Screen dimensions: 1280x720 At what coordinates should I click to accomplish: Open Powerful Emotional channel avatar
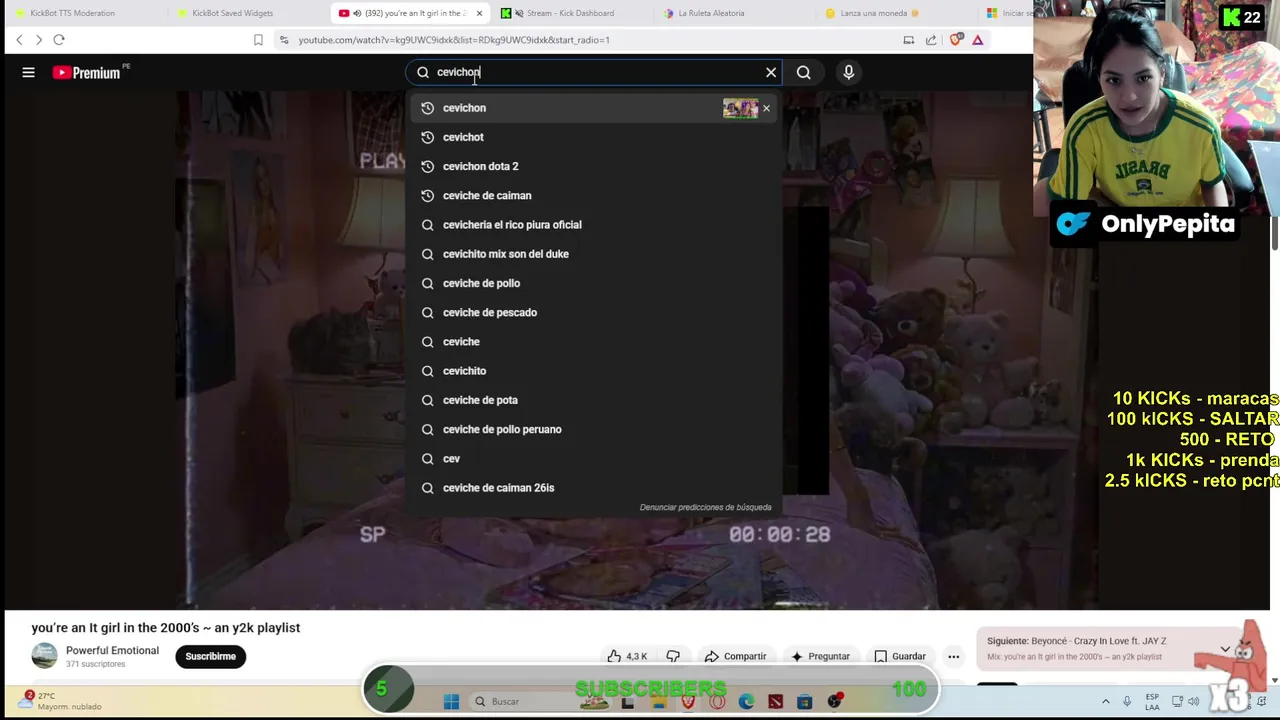click(x=44, y=656)
